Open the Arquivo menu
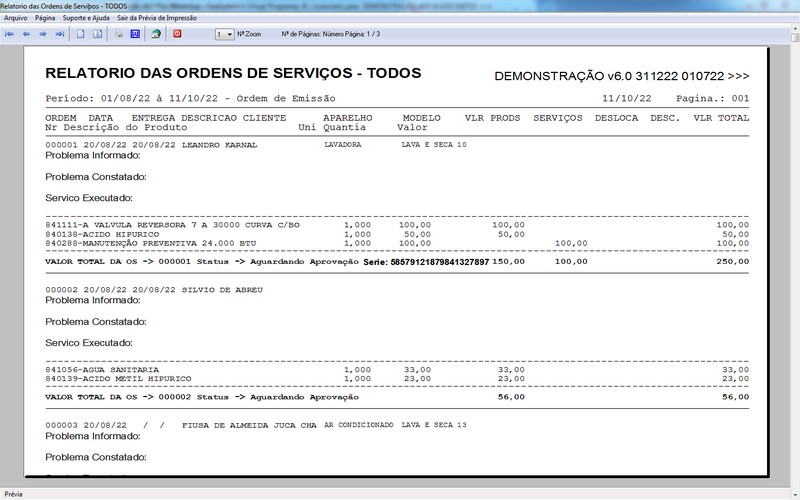This screenshot has height=500, width=800. click(x=16, y=18)
